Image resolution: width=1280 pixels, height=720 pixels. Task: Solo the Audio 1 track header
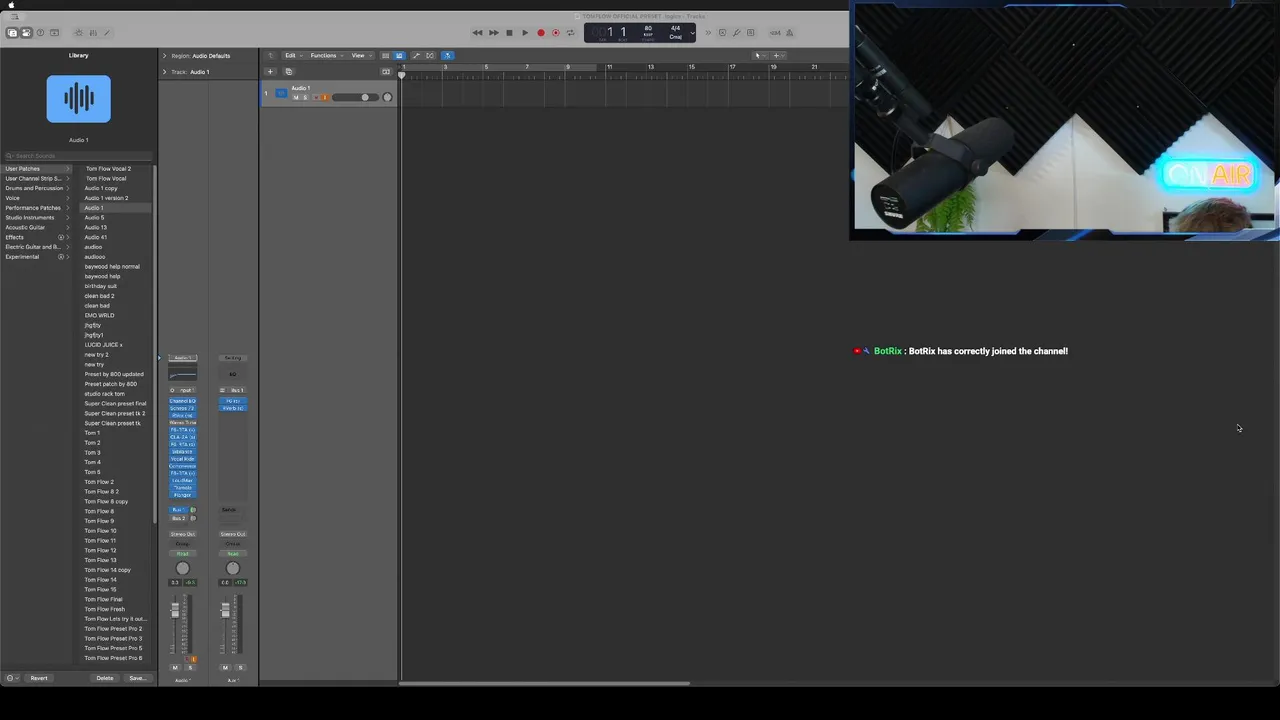pos(305,97)
